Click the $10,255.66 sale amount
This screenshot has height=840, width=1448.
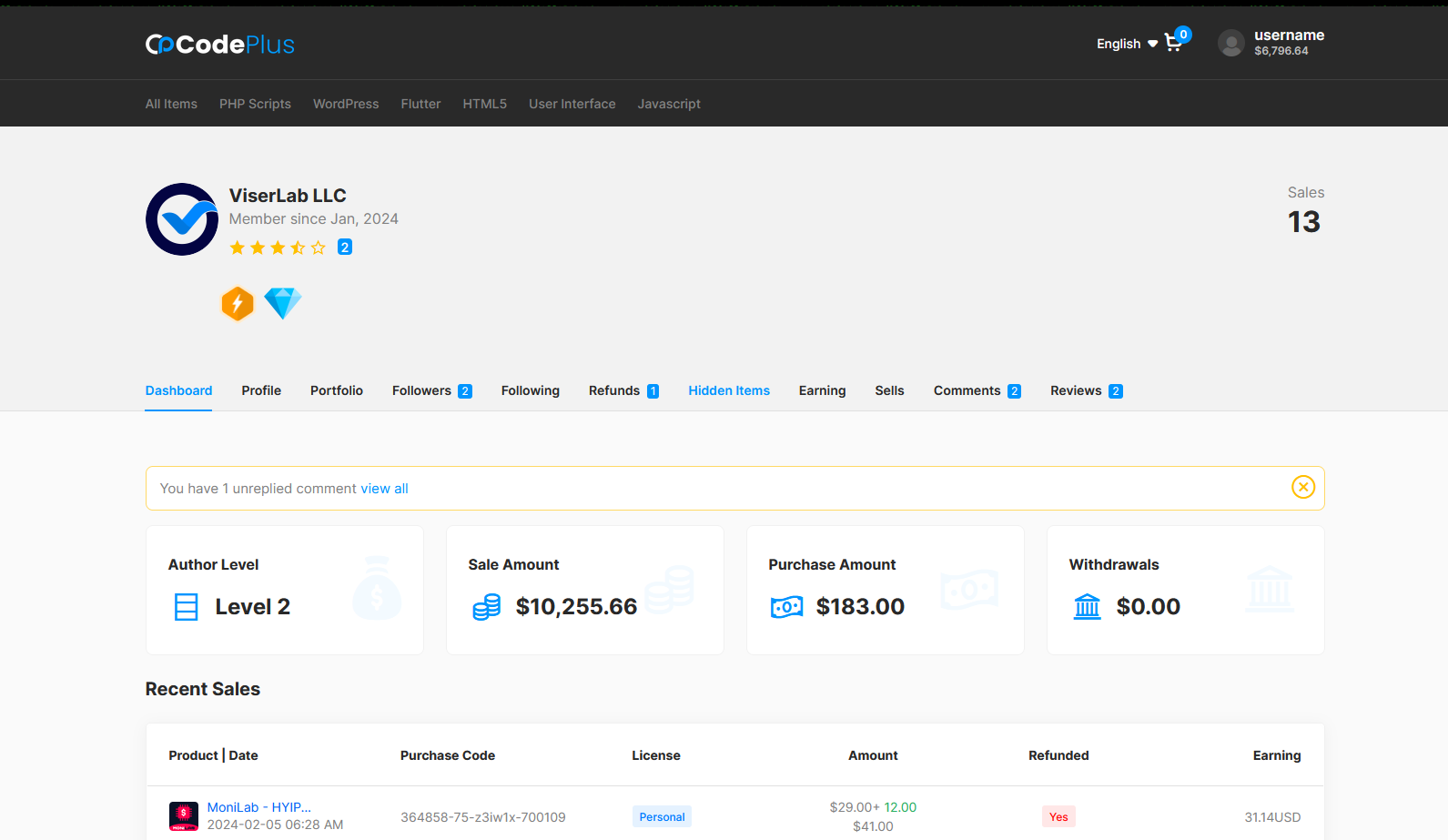[x=576, y=607]
